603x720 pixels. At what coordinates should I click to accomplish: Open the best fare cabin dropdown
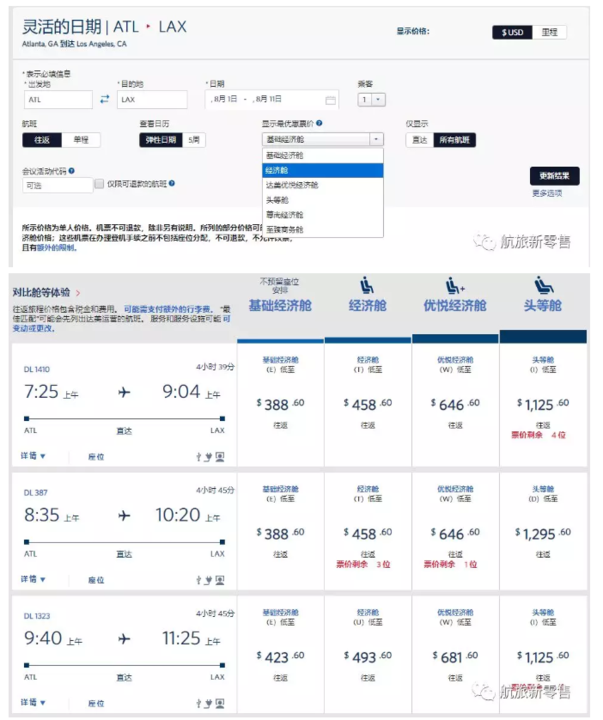tap(322, 139)
